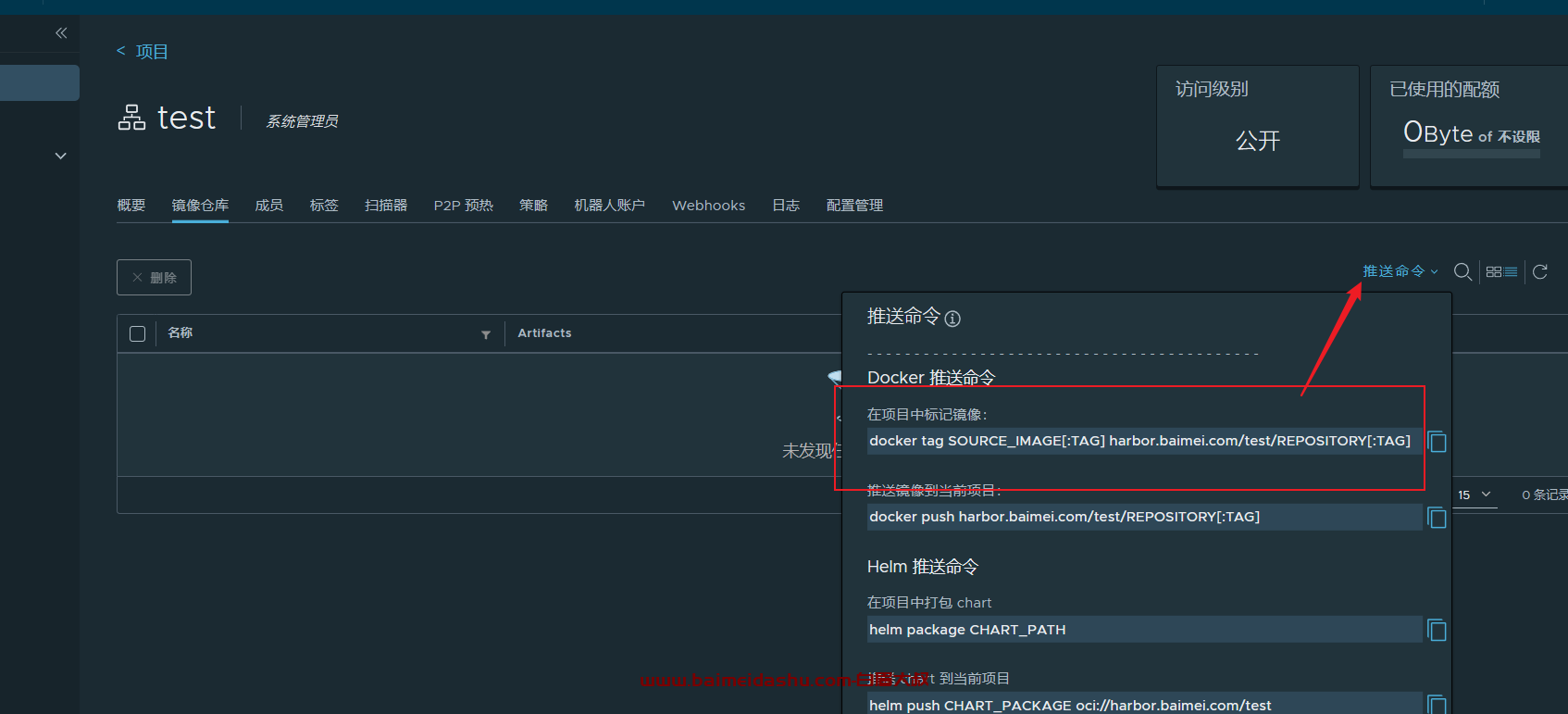Click the project name test

[186, 118]
